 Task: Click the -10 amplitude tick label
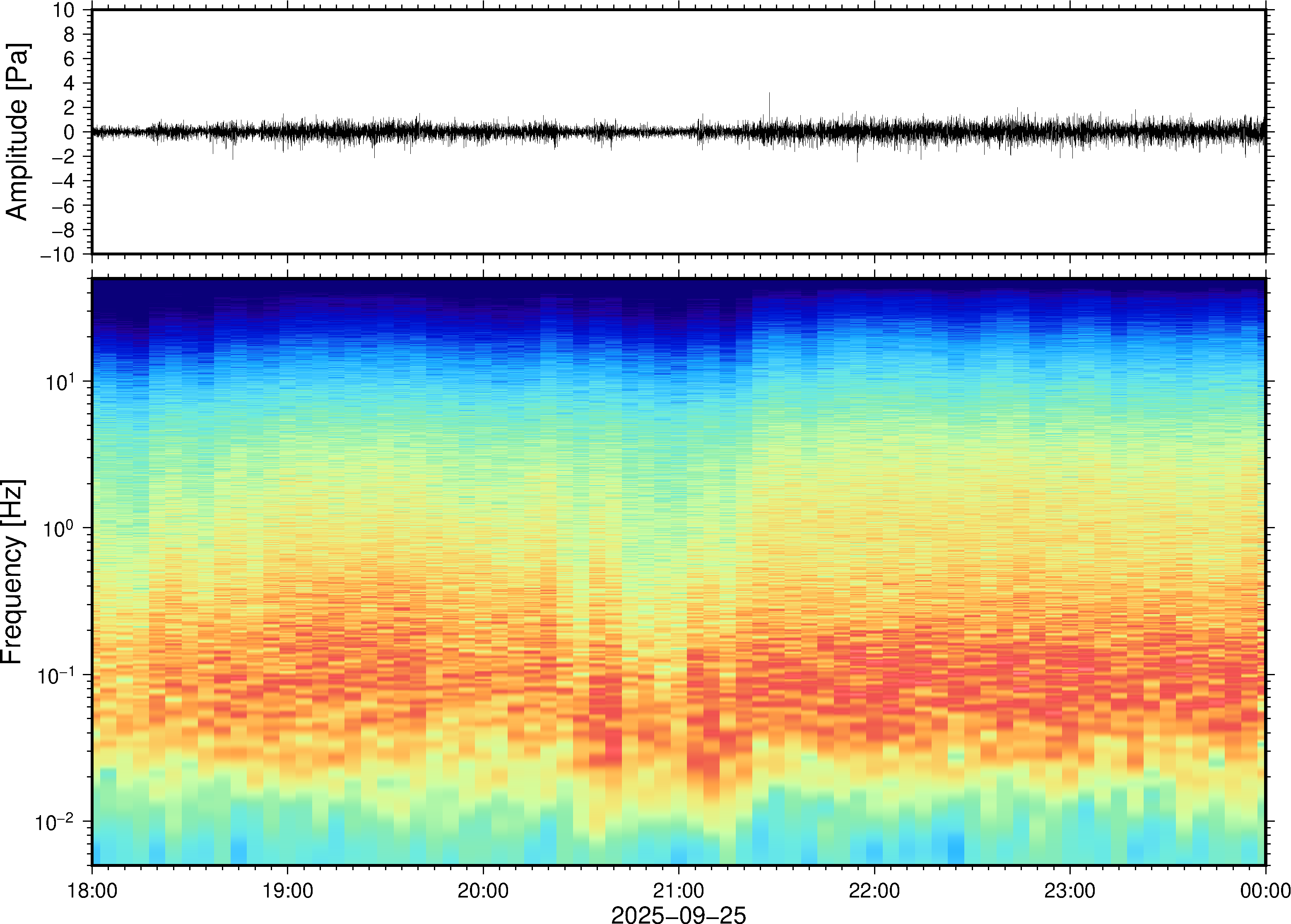[x=58, y=255]
